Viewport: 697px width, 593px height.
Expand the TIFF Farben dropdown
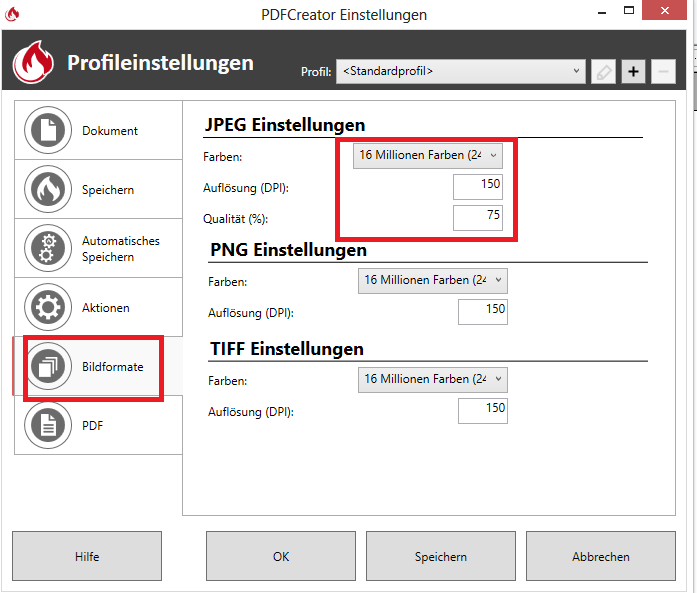point(432,380)
